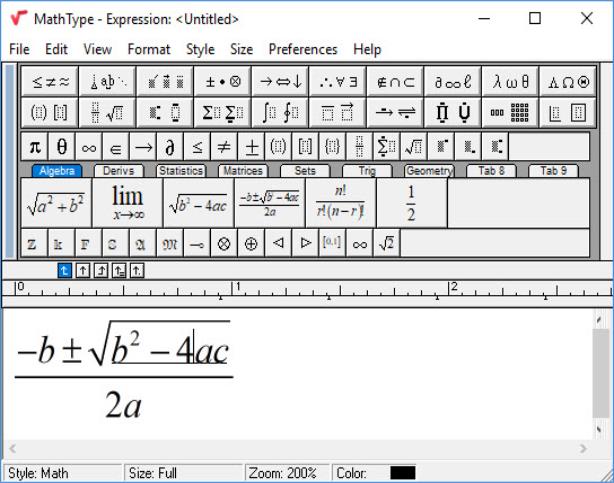This screenshot has width=614, height=483.
Task: Open the operator symbols palette (±•⊗)
Action: coord(222,81)
